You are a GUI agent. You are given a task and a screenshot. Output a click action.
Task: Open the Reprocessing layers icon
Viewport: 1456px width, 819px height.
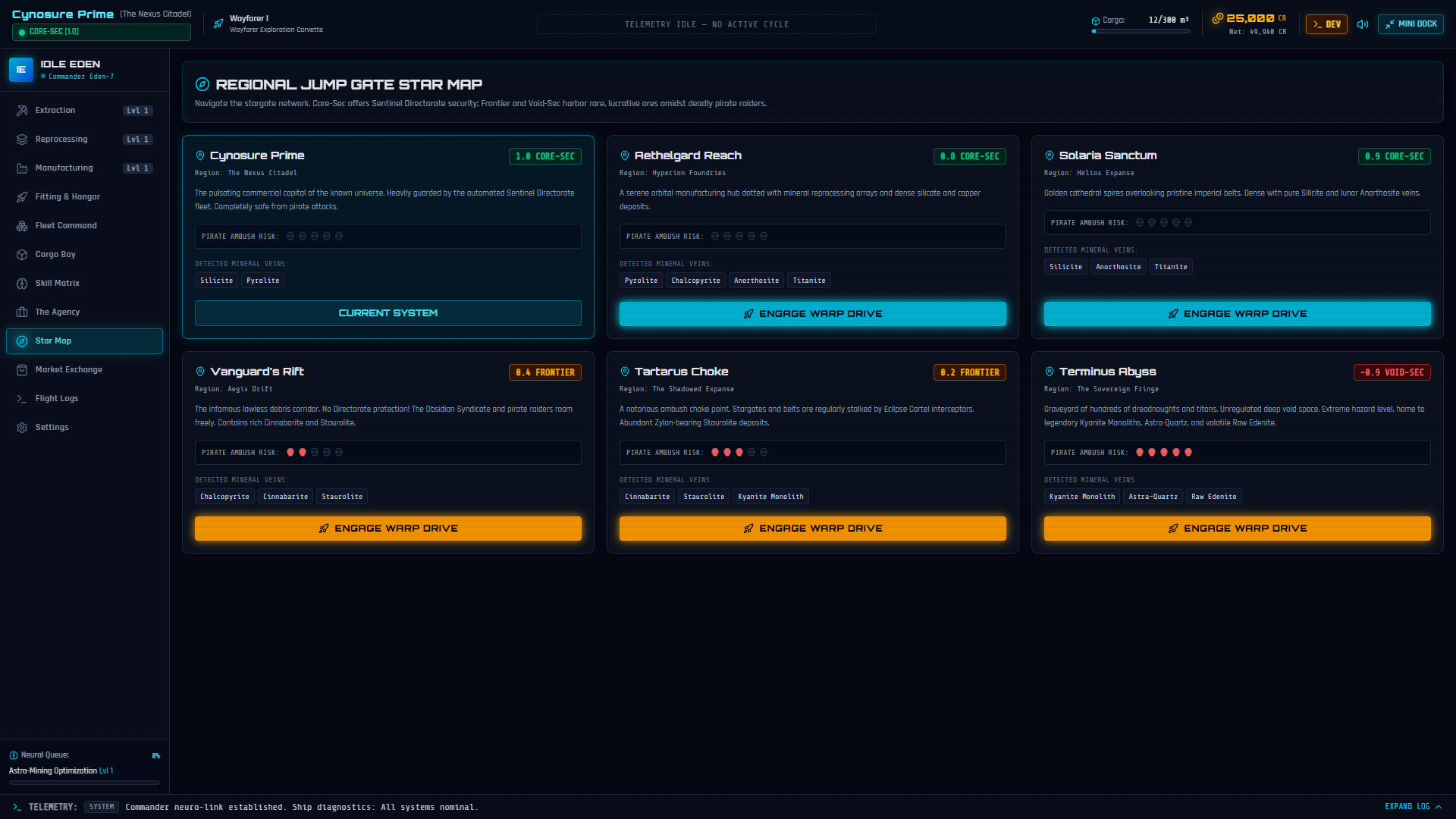[x=22, y=140]
